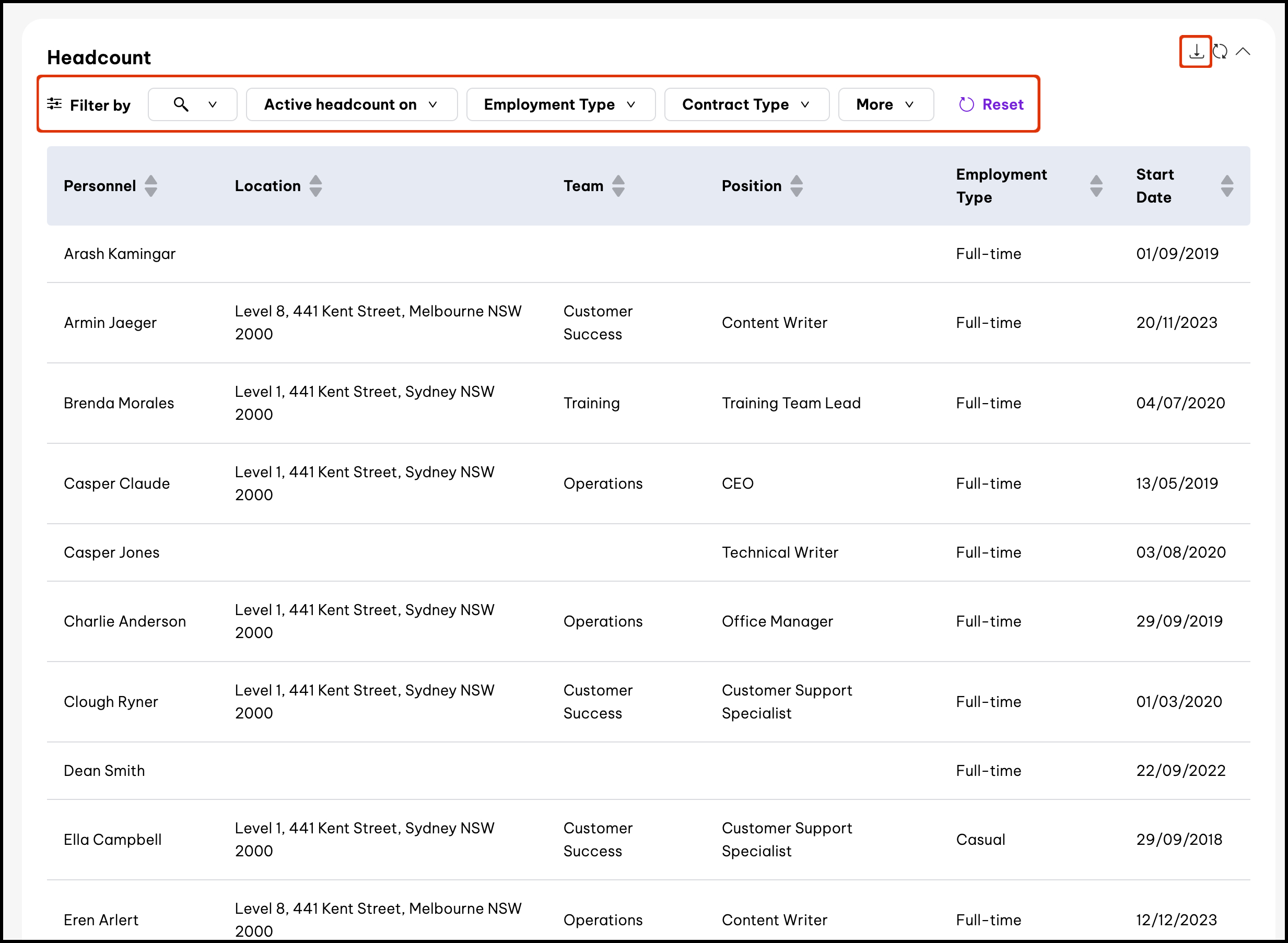The height and width of the screenshot is (943, 1288).
Task: Sort by Personnel column
Action: click(151, 186)
